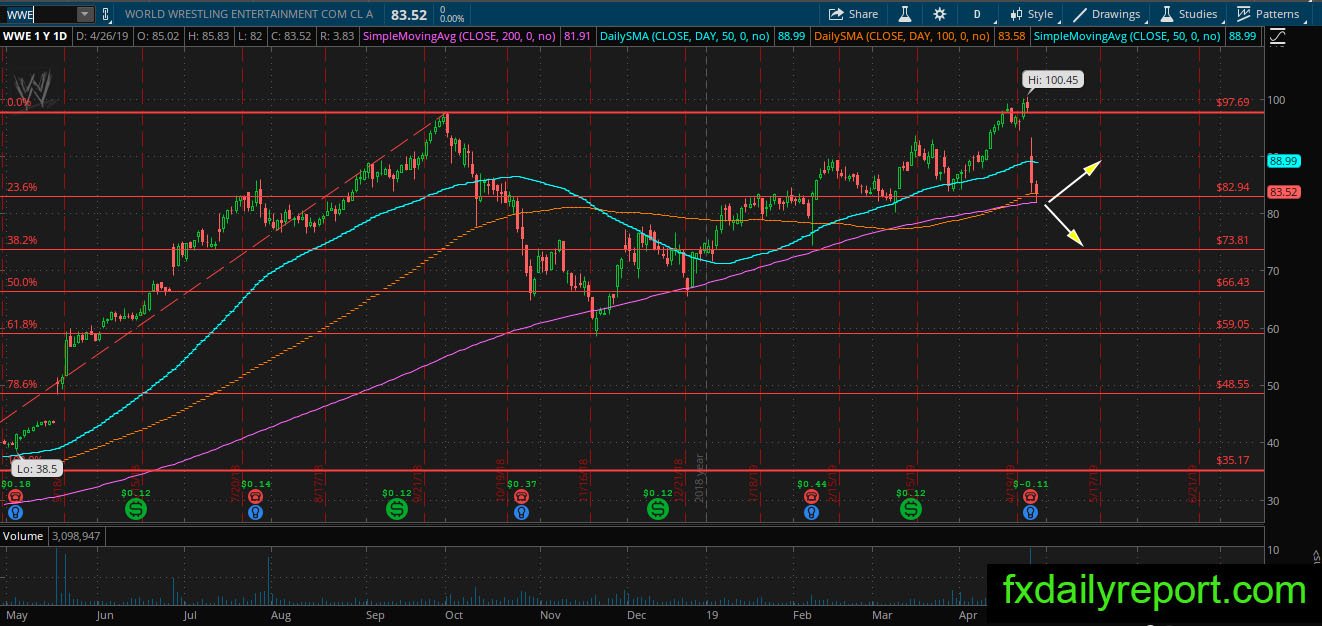This screenshot has height=626, width=1322.
Task: Select DailySMA (CLOSE, DAY, 50, 0, no) label
Action: tap(686, 36)
